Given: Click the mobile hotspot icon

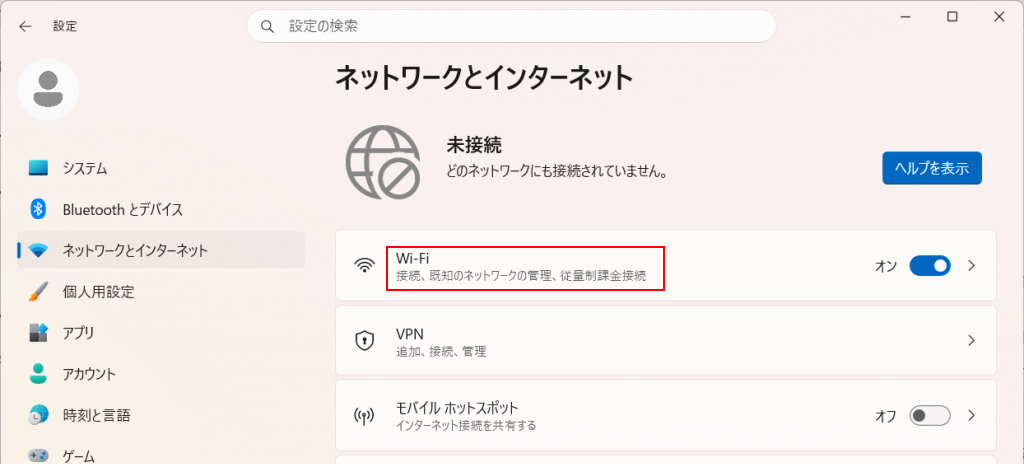Looking at the screenshot, I should pos(365,415).
